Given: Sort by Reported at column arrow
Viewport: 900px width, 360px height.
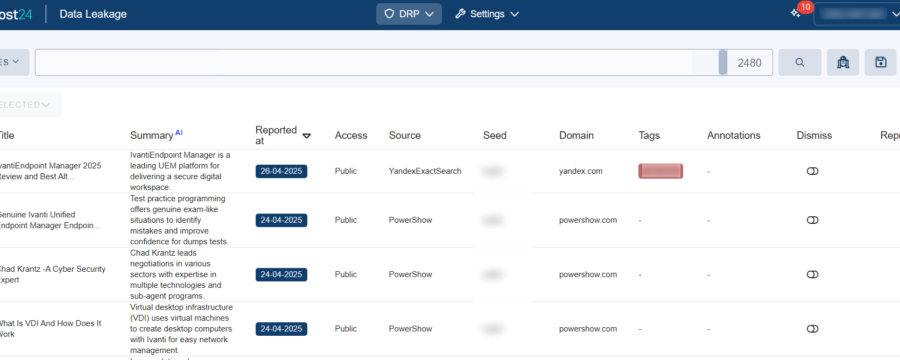Looking at the screenshot, I should [307, 136].
